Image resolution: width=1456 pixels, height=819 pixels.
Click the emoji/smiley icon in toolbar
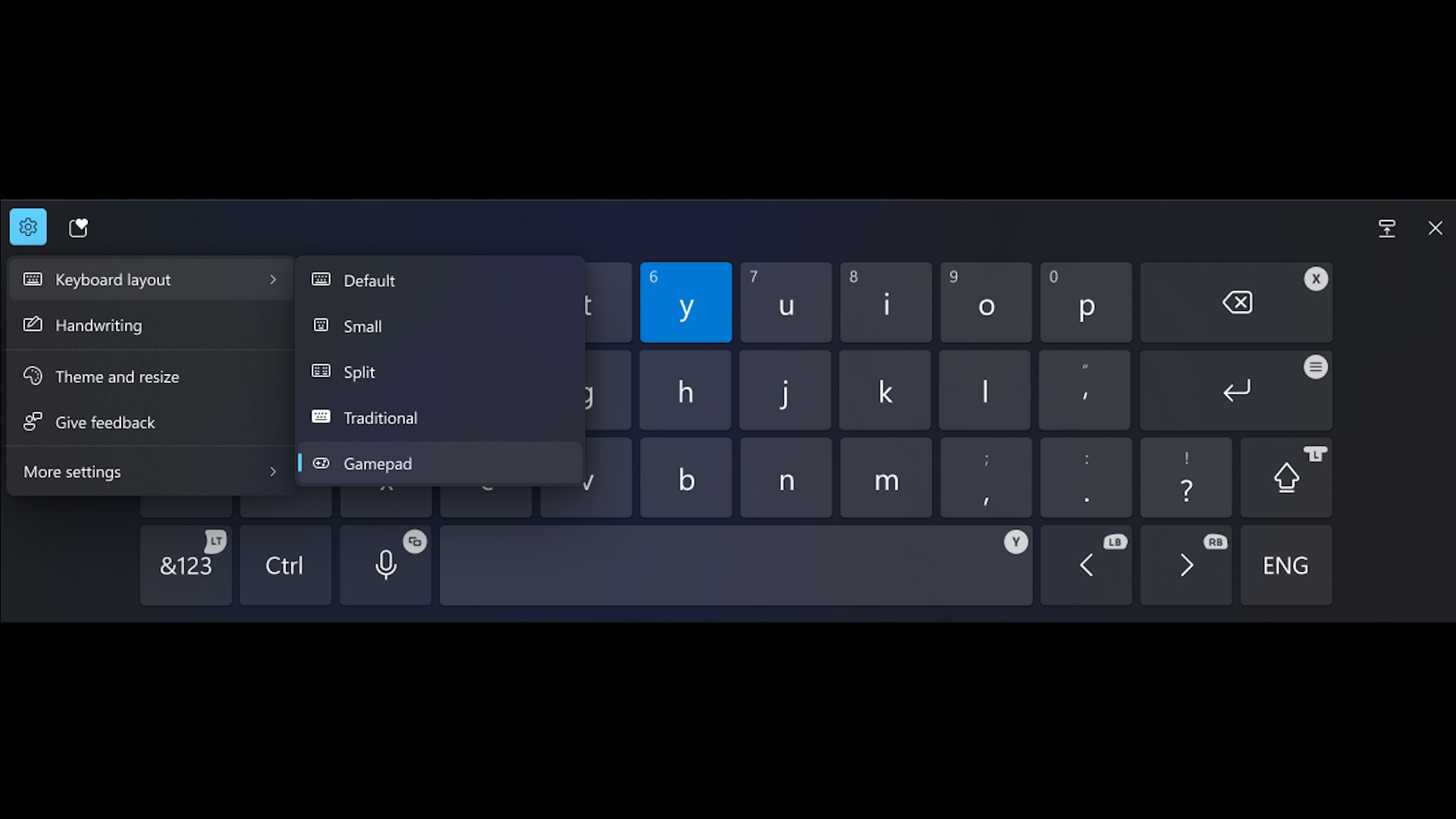79,228
